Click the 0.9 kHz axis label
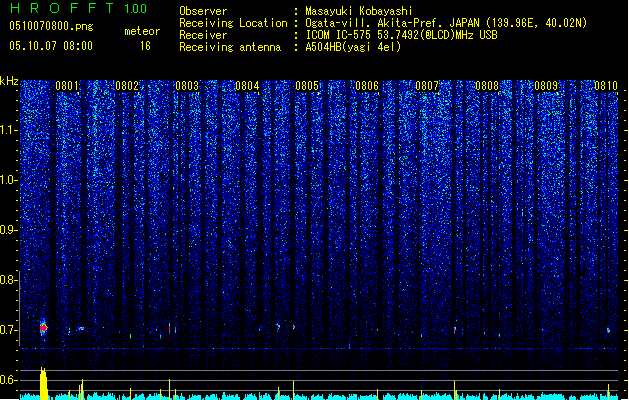Screen dimensions: 629x400 (x=8, y=230)
